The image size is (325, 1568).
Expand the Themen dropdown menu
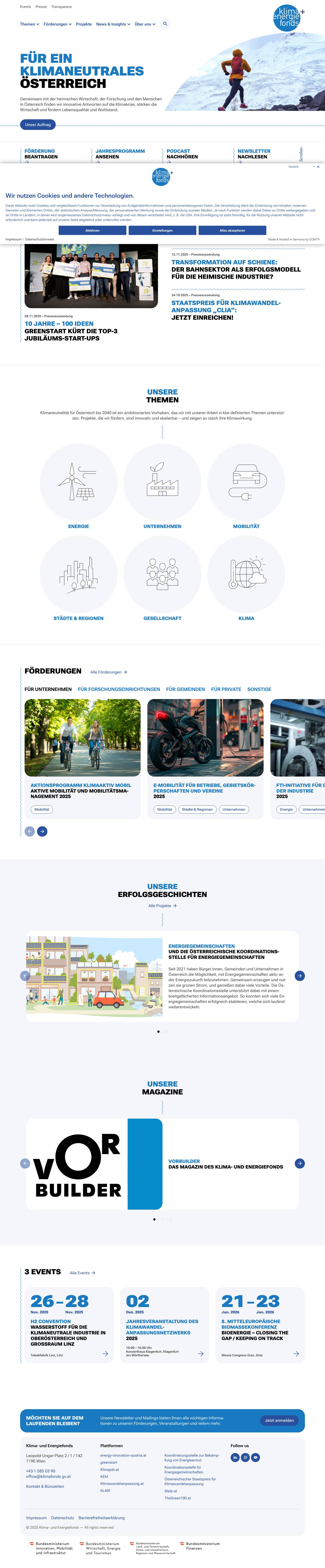[x=30, y=24]
